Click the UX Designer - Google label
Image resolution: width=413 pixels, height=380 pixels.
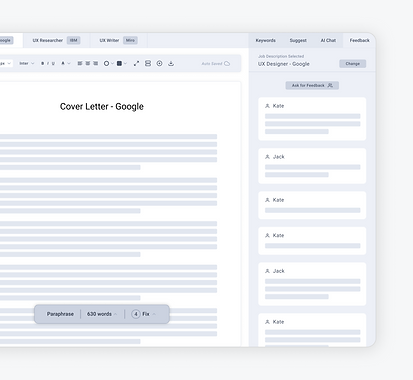284,64
